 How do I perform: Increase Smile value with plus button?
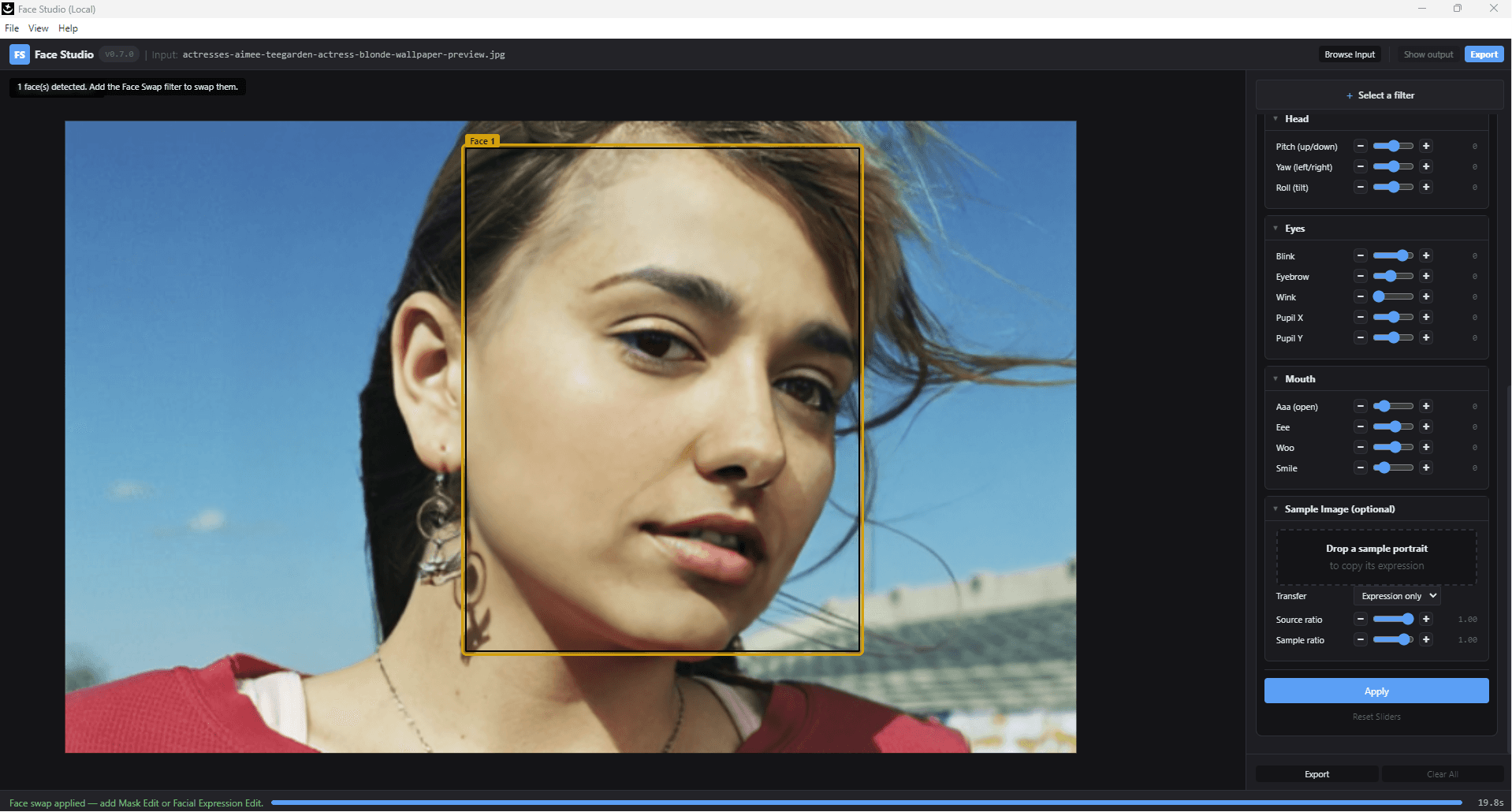click(1426, 468)
